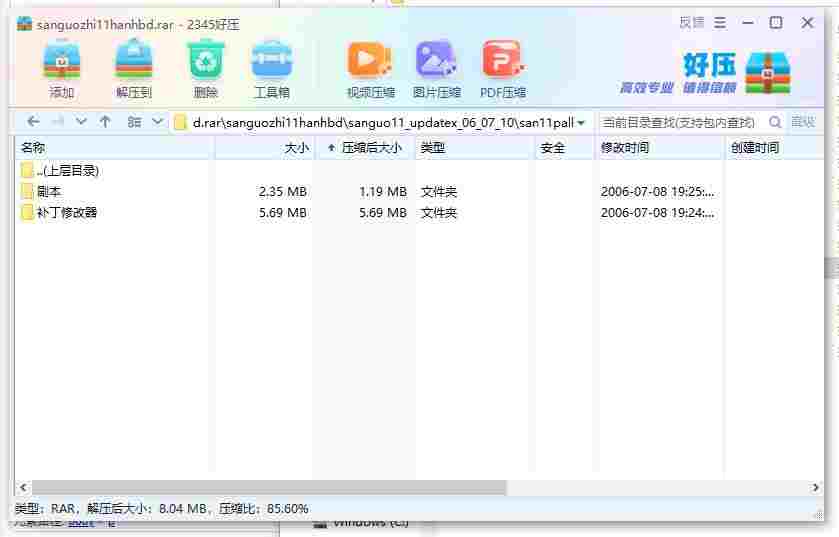The image size is (839, 537).
Task: Click the horizontal scrollbar thumb
Action: 269,487
